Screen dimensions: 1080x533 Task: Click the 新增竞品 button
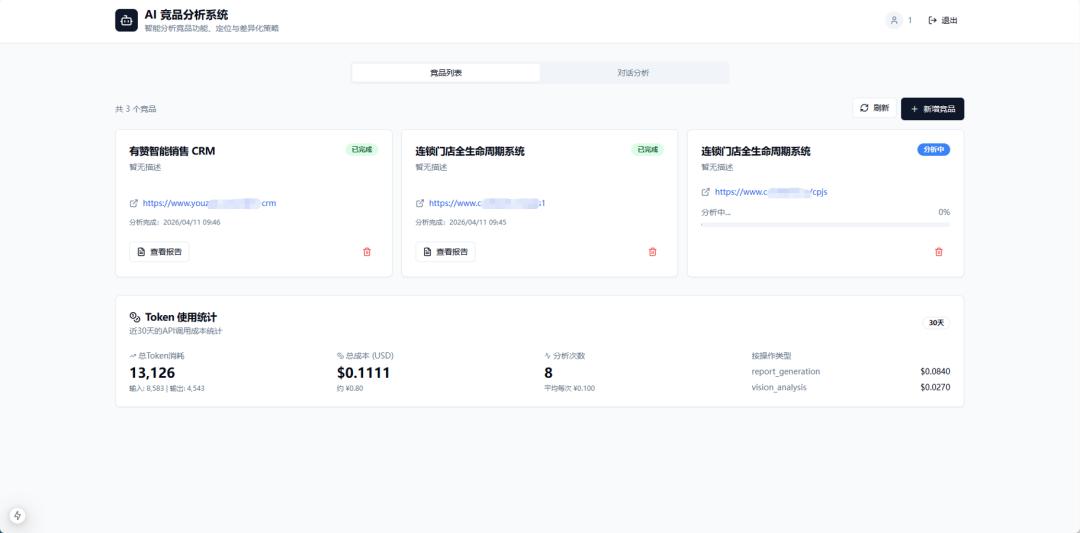point(932,108)
